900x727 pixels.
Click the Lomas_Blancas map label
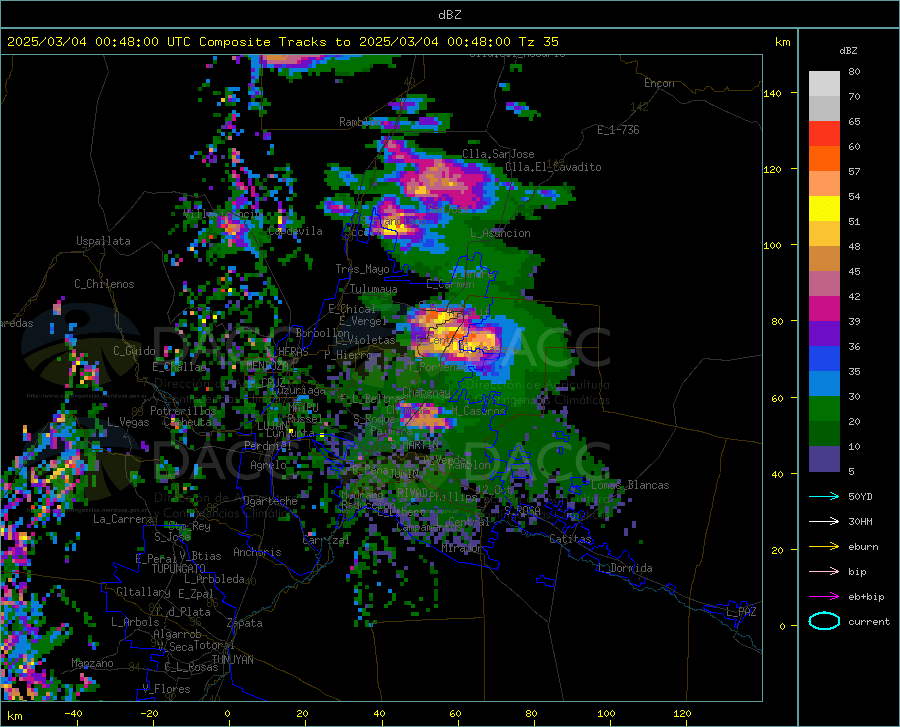coord(630,485)
